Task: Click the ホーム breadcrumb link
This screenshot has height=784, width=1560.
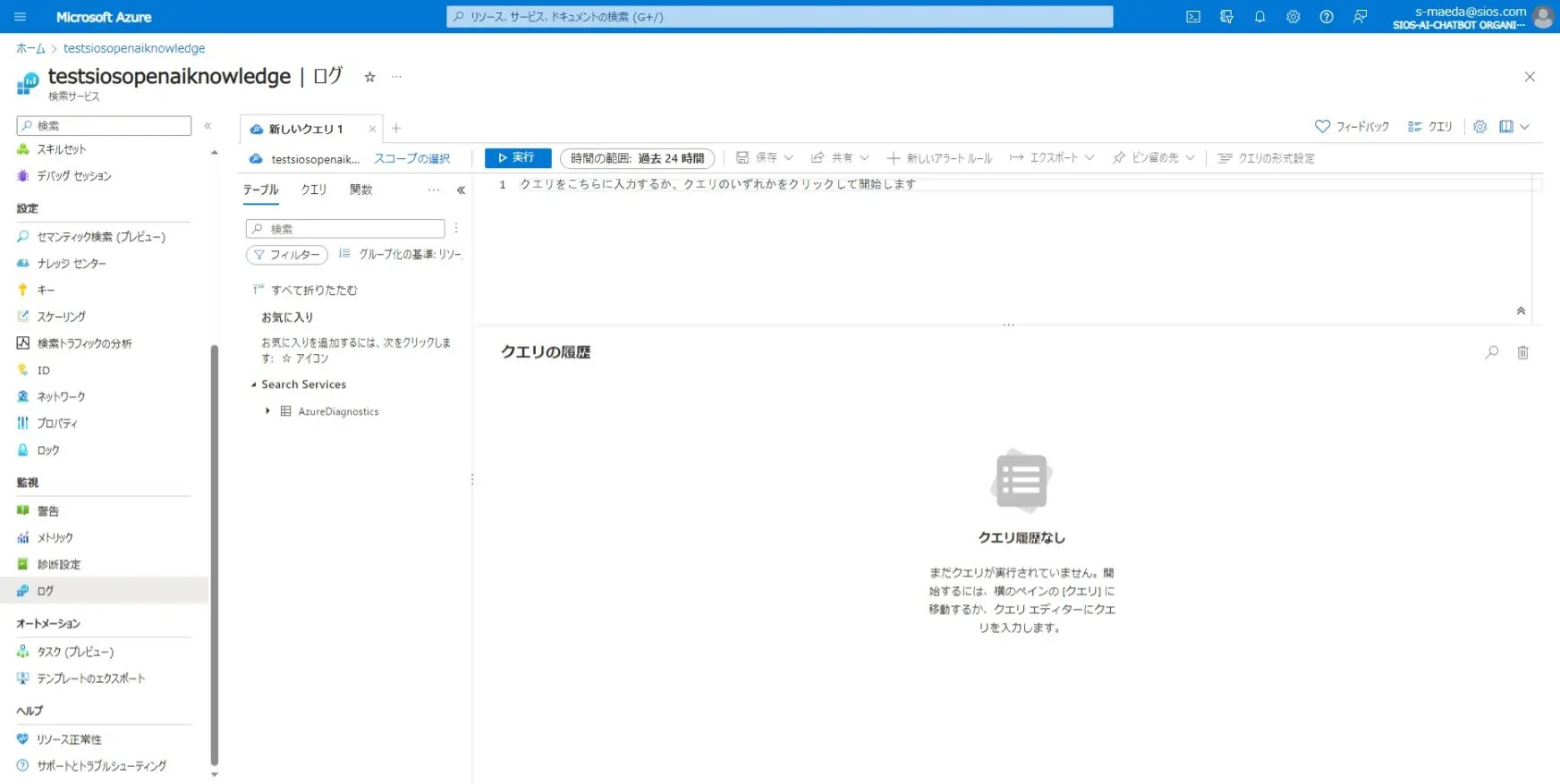Action: (x=30, y=48)
